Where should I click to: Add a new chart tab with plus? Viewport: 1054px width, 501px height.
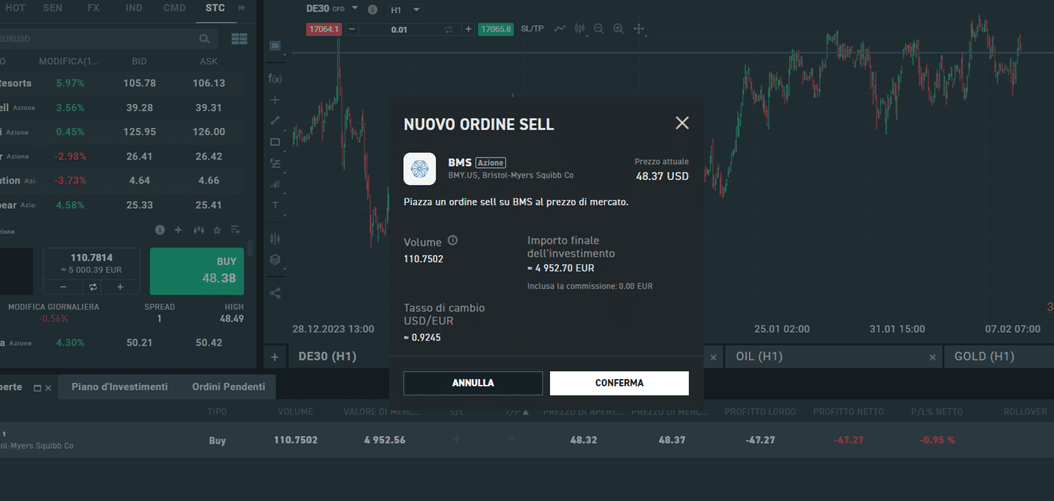(274, 356)
